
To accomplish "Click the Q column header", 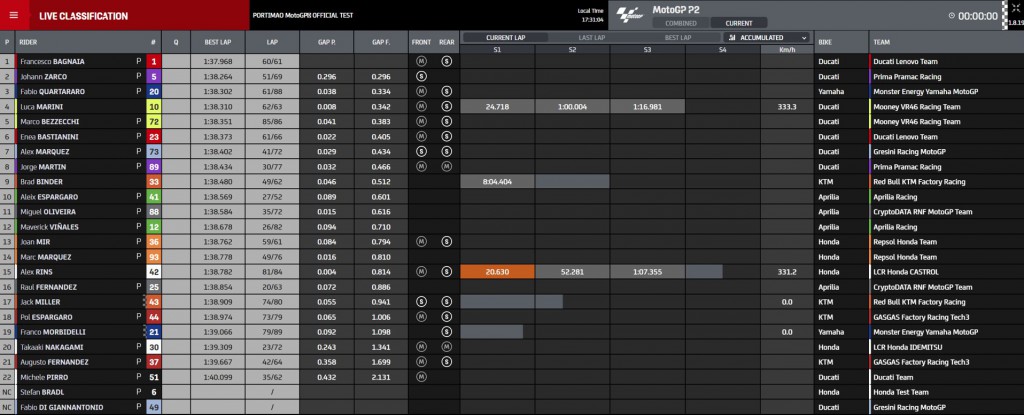I will click(x=176, y=42).
